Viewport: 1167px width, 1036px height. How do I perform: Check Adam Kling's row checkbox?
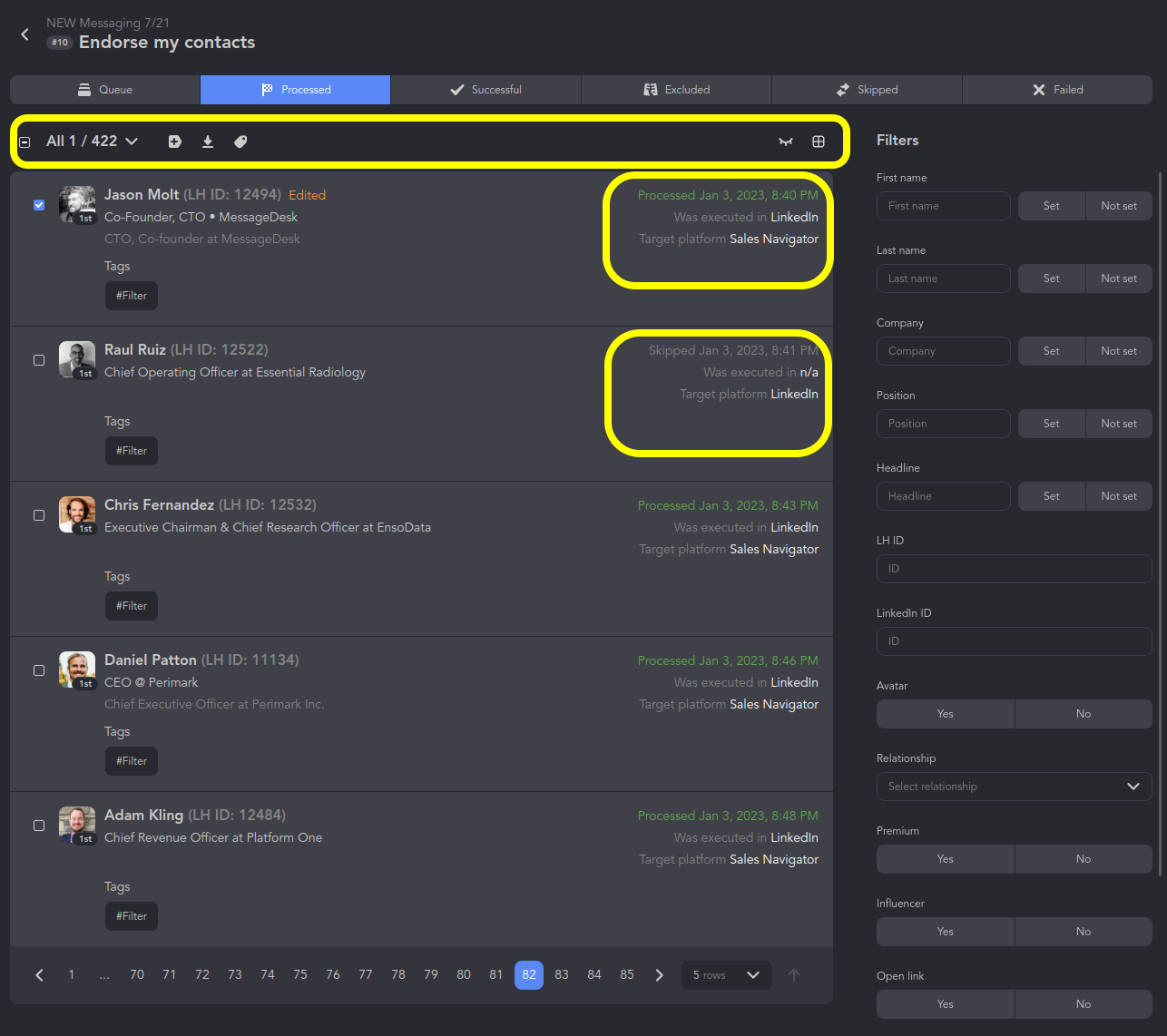point(39,826)
